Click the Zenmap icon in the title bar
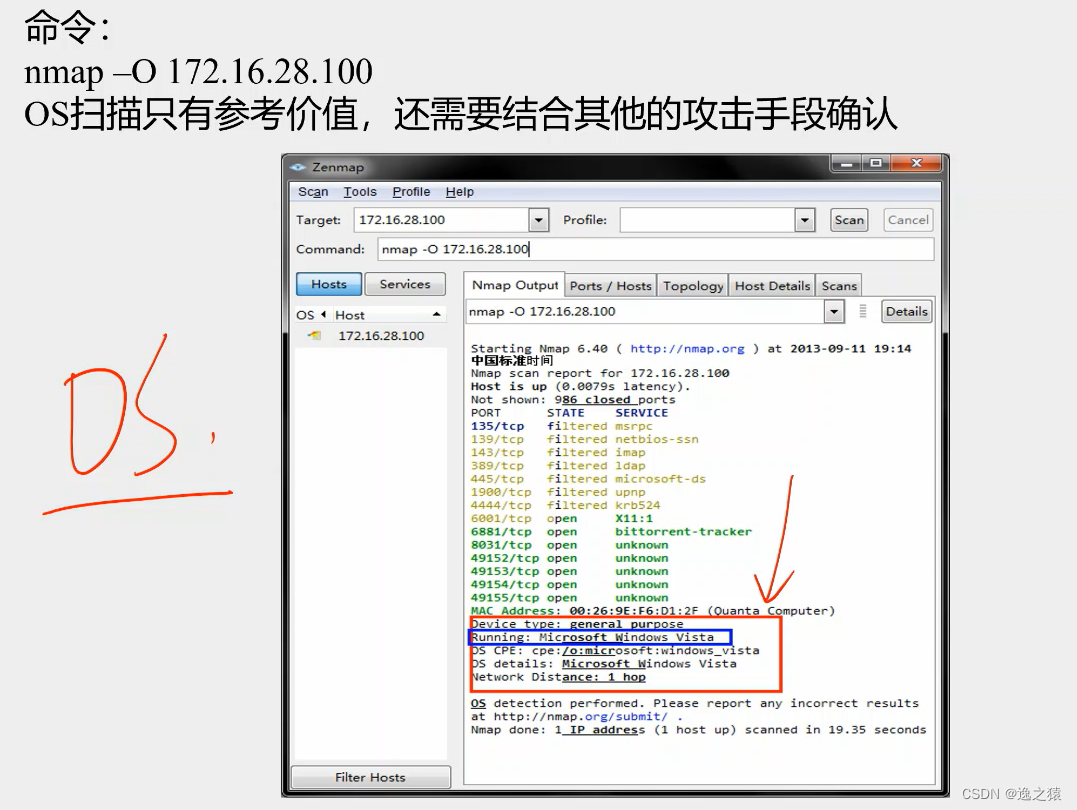Viewport: 1077px width, 810px height. coord(299,166)
